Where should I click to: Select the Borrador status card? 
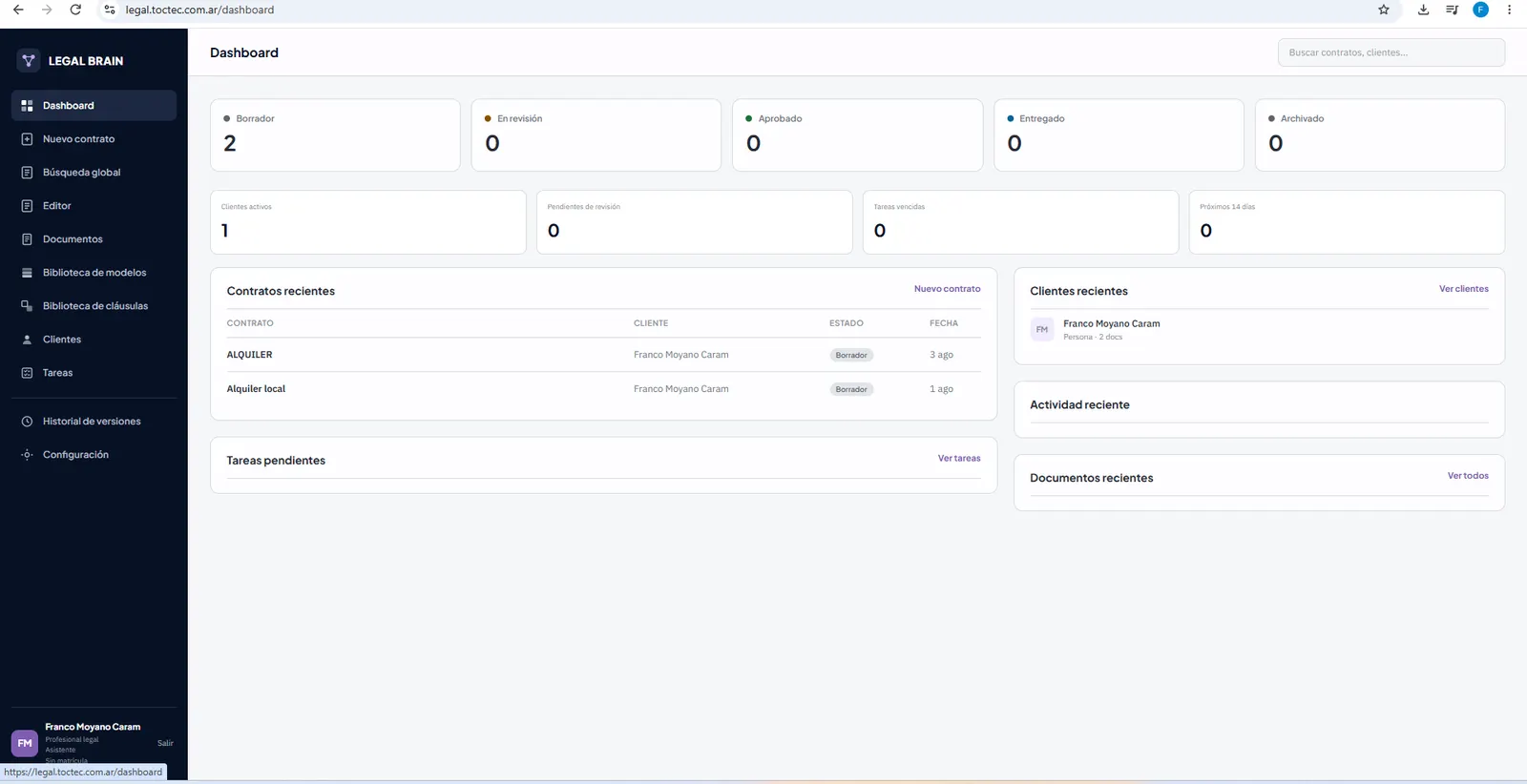[335, 135]
